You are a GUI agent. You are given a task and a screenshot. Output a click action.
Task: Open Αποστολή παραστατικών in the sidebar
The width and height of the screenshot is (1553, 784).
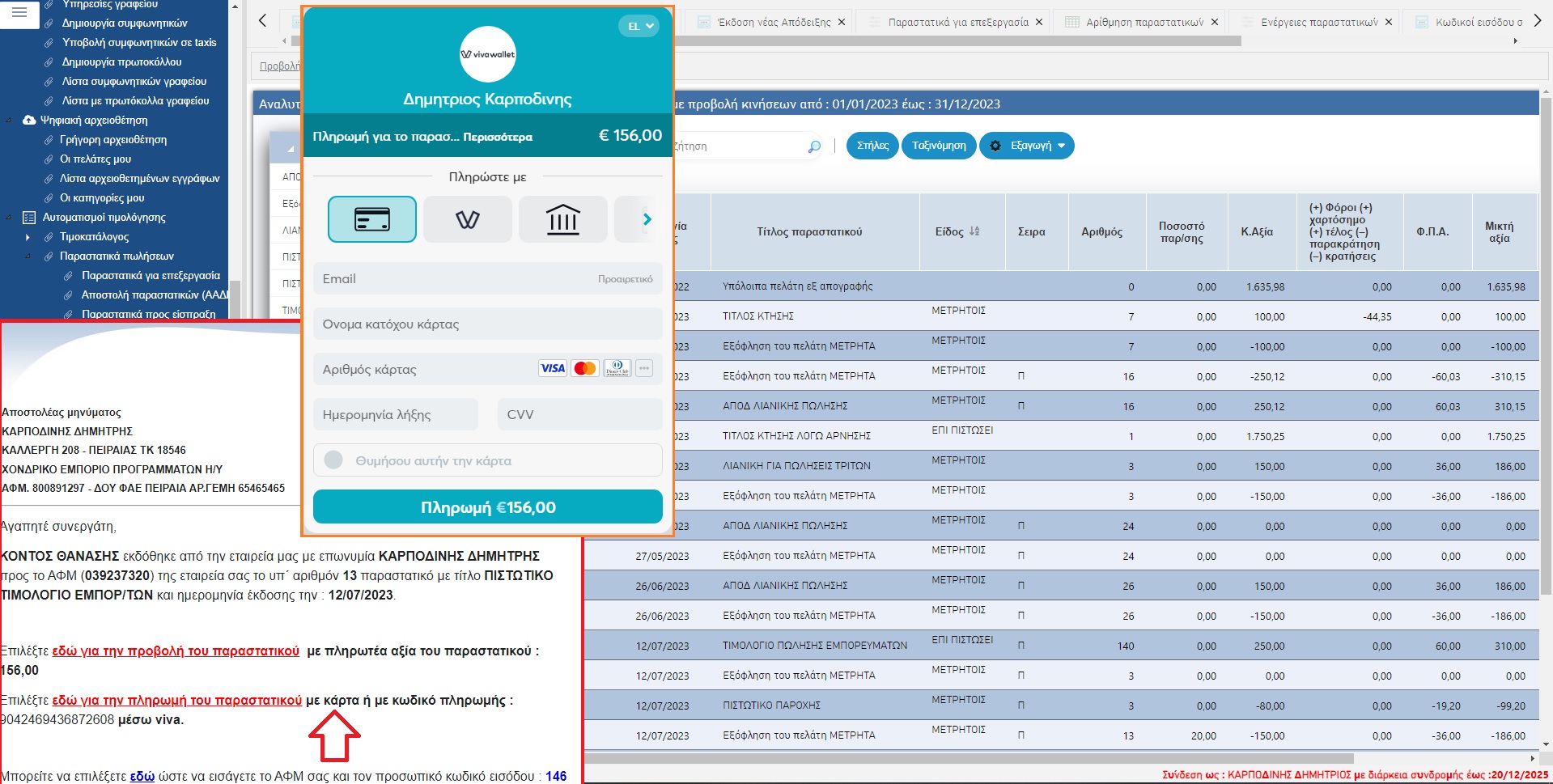click(x=155, y=295)
